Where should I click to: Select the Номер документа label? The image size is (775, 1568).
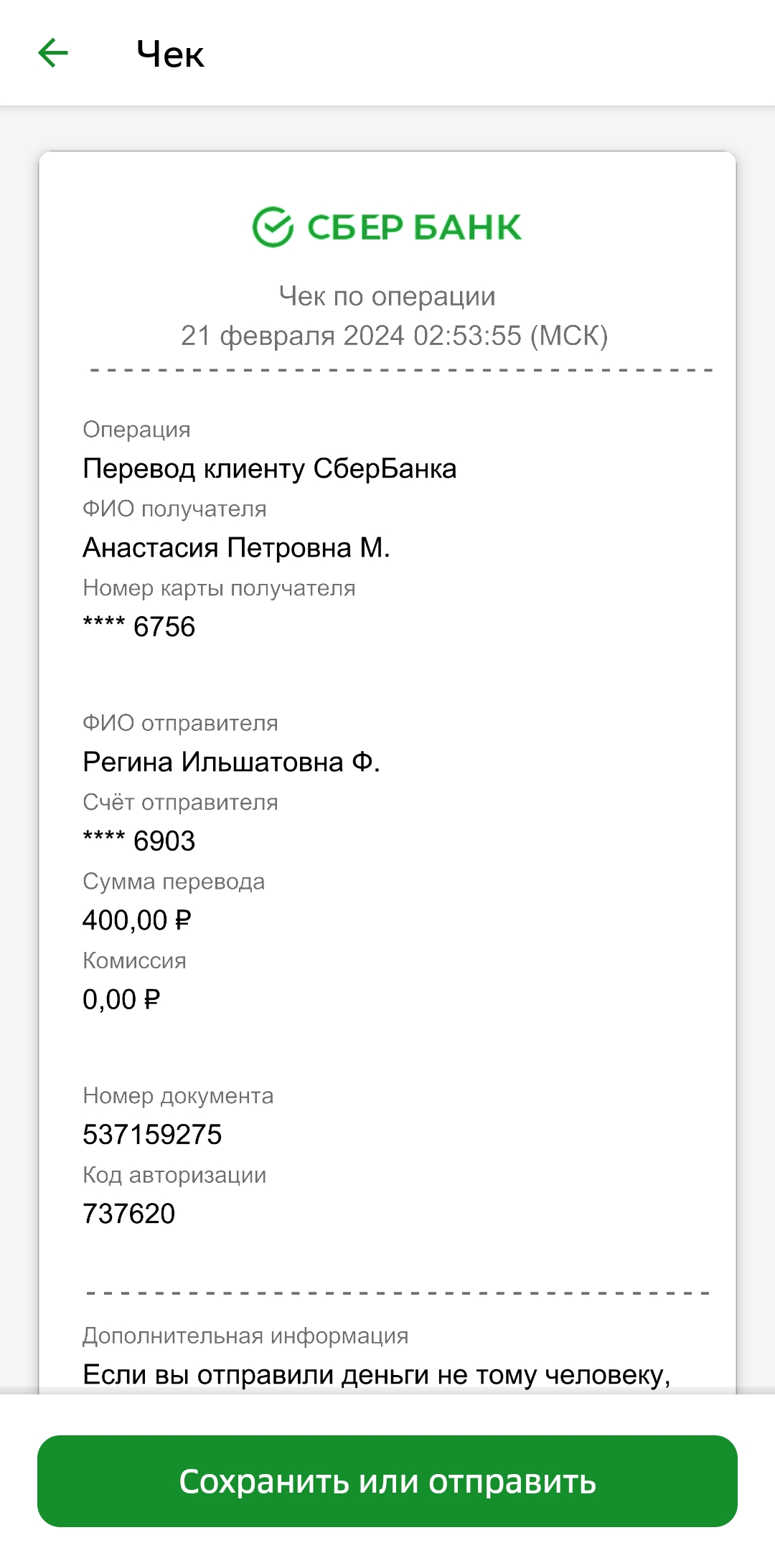[178, 1096]
